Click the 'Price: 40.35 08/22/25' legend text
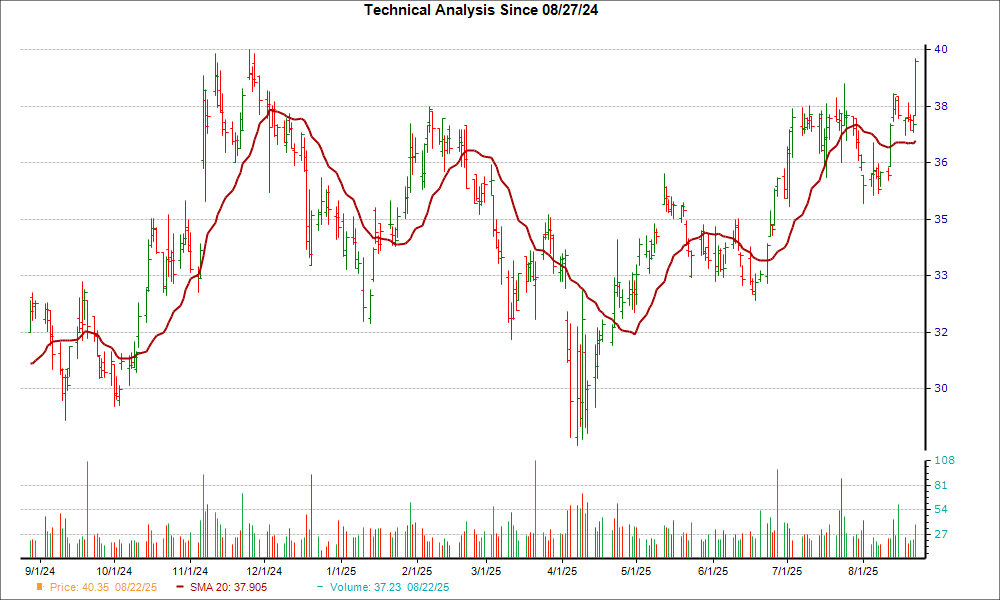Image resolution: width=1000 pixels, height=600 pixels. 103,587
